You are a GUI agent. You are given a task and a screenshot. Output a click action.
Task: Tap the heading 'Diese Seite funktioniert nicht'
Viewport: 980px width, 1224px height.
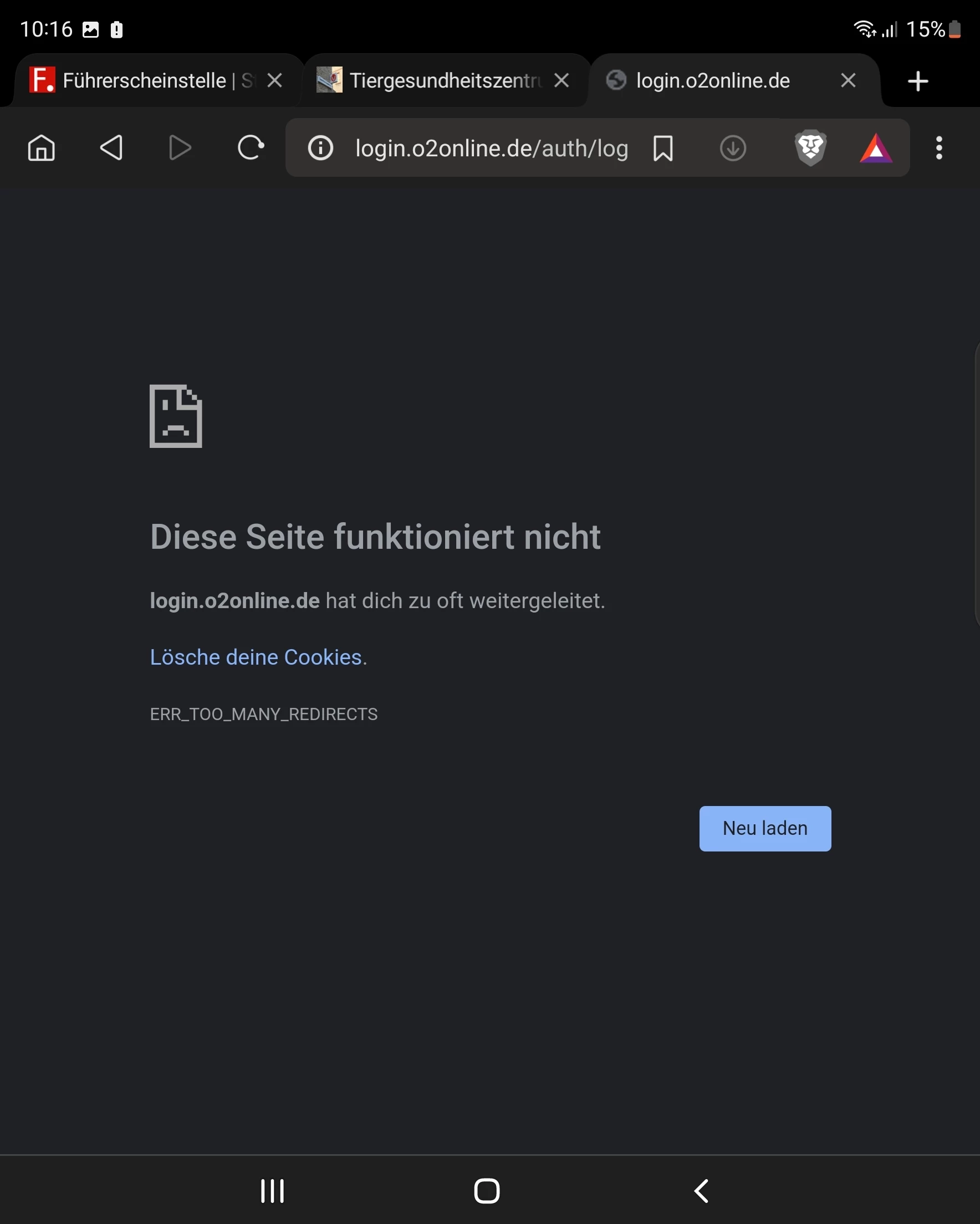375,537
